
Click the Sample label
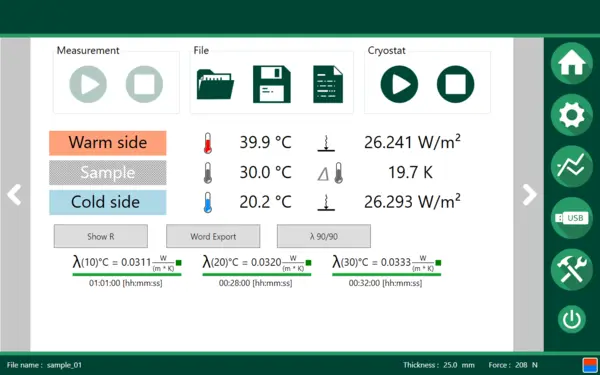point(108,173)
